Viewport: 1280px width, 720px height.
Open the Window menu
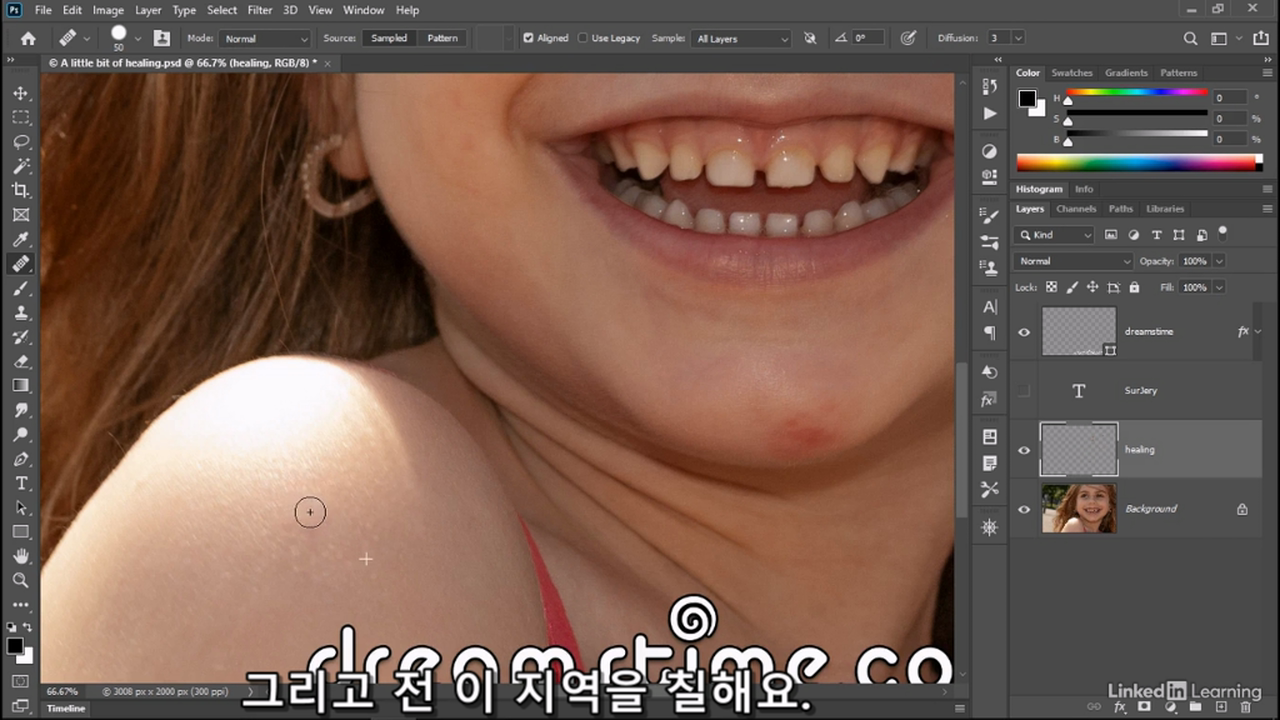(x=364, y=10)
